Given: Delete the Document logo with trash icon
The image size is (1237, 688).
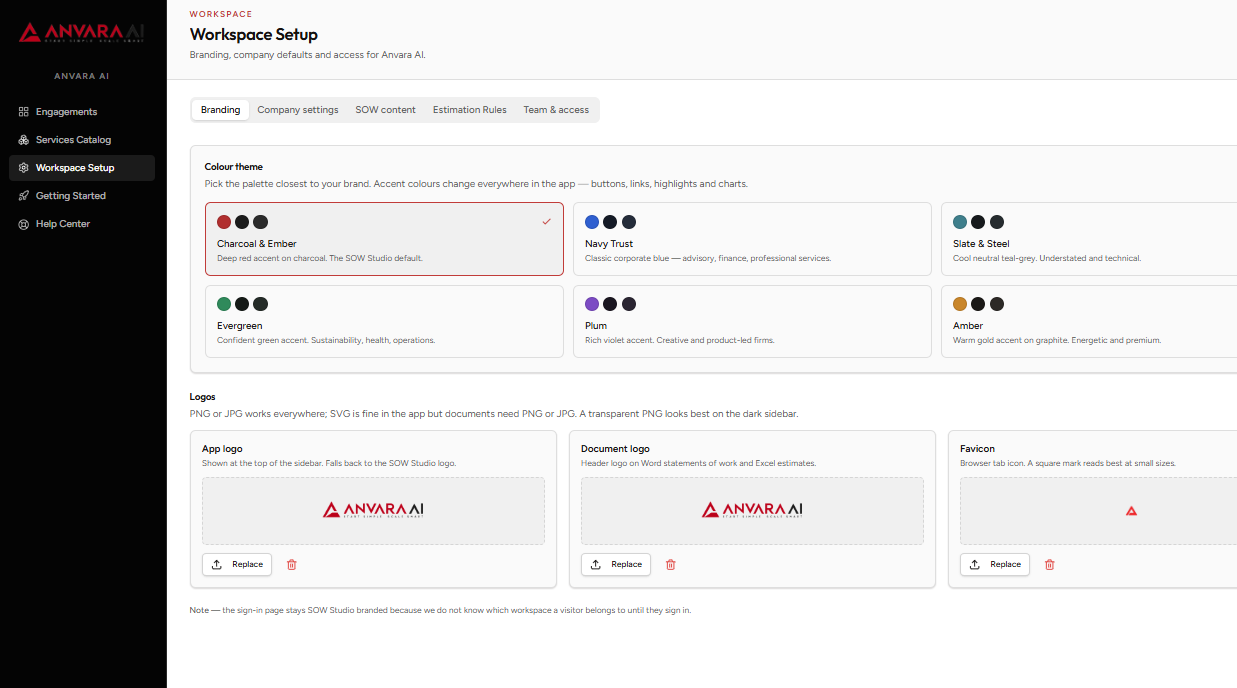Looking at the screenshot, I should pyautogui.click(x=671, y=564).
